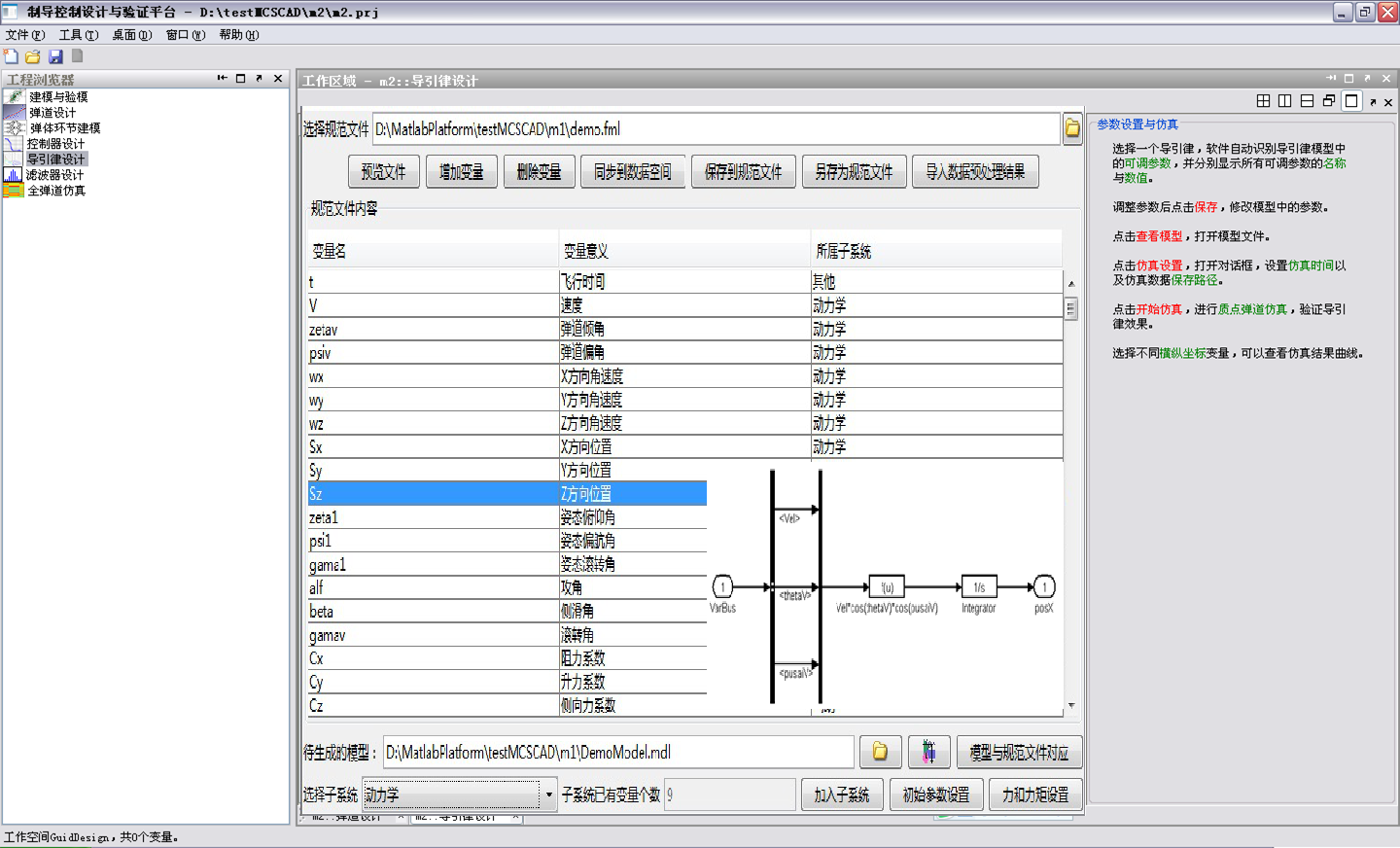Close the 工程浏览器 panel
Viewport: 1400px width, 848px height.
pos(278,78)
